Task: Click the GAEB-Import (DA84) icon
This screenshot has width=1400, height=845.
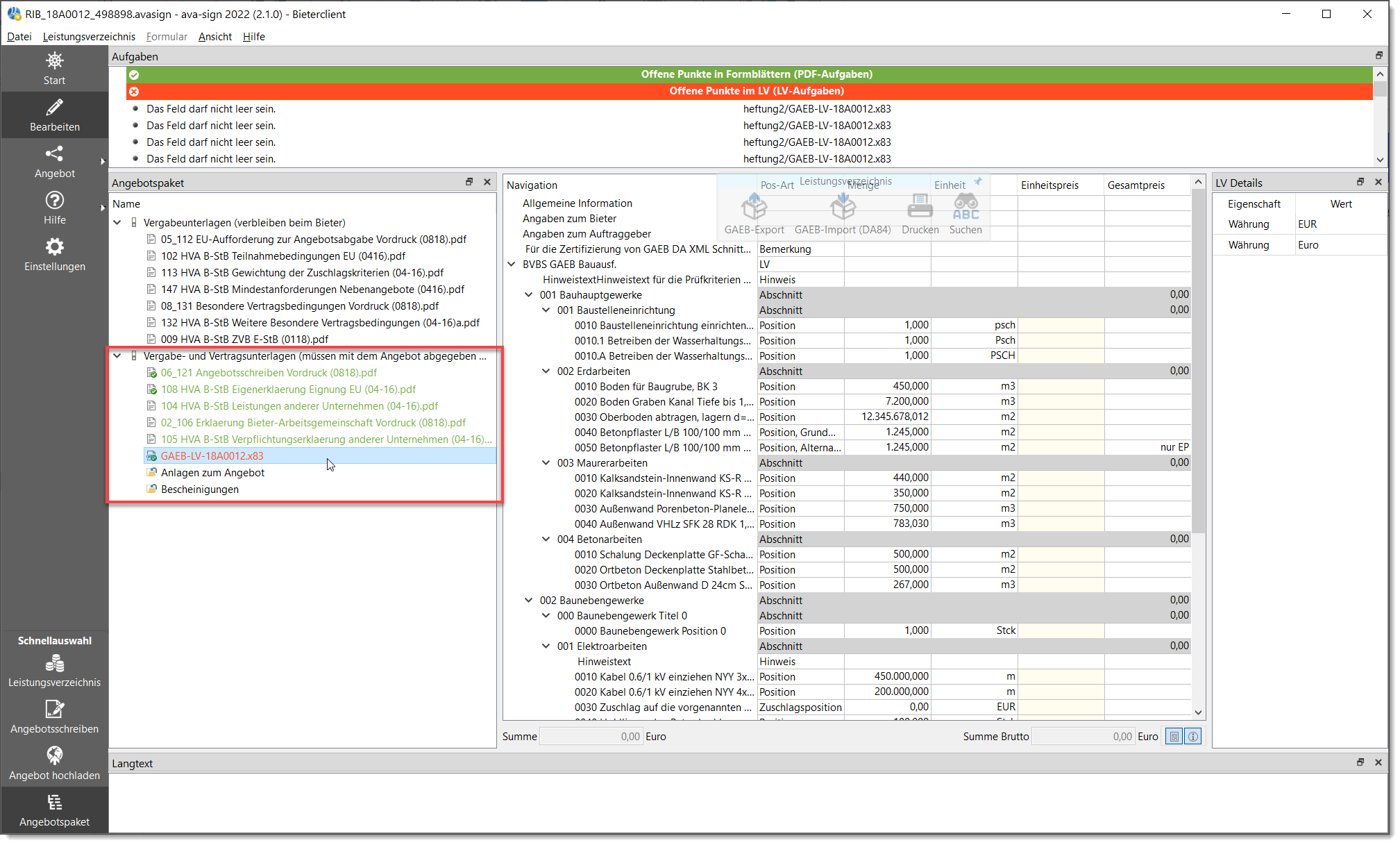Action: (x=843, y=207)
